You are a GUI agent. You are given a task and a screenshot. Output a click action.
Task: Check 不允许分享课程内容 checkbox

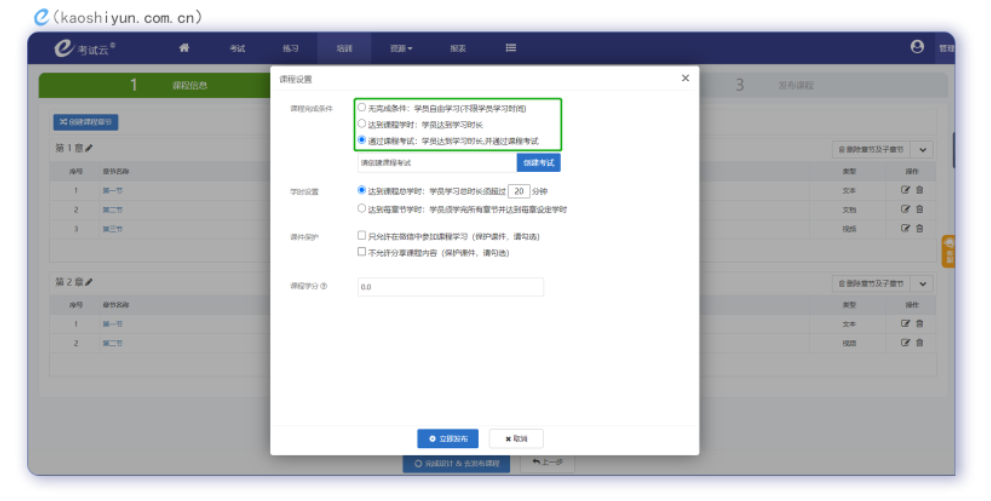click(362, 253)
